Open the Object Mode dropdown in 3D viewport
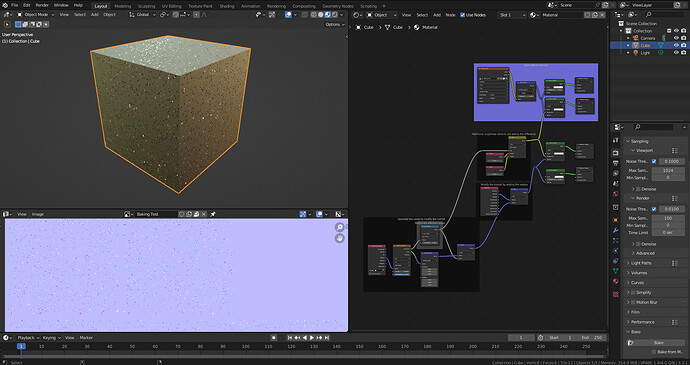The width and height of the screenshot is (690, 365). [x=36, y=15]
